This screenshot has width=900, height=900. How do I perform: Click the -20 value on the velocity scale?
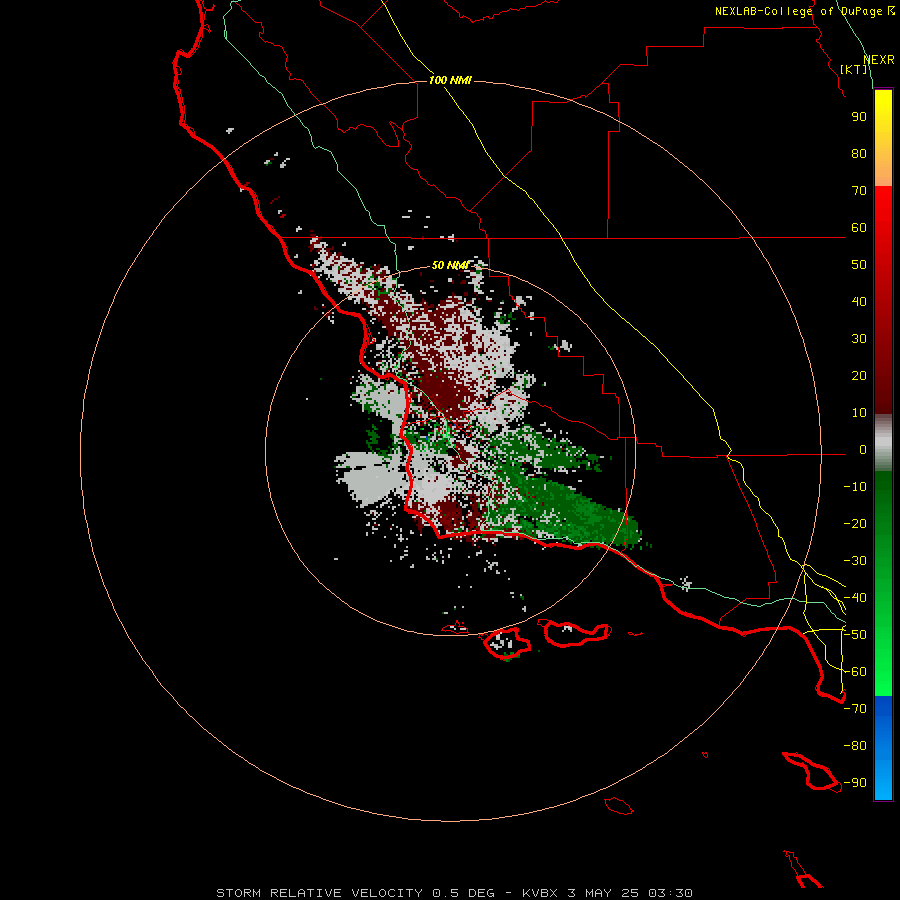click(855, 524)
